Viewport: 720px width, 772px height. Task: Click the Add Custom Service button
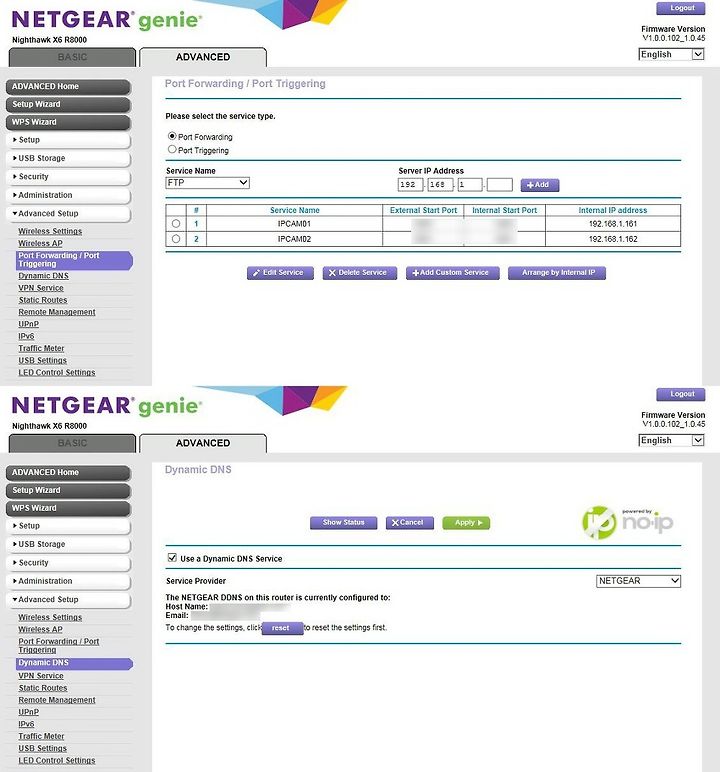[453, 273]
